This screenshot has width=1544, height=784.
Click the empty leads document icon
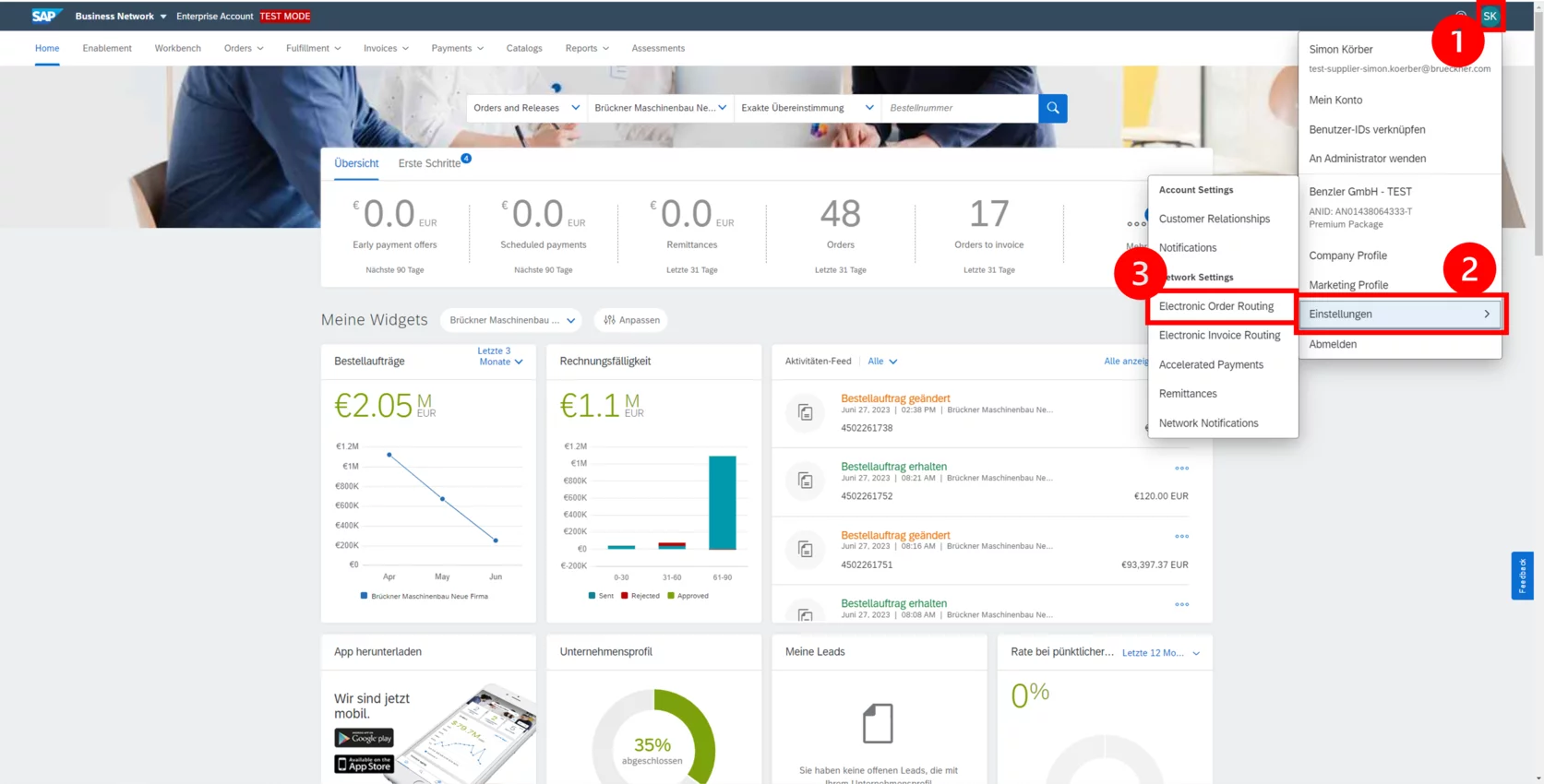tap(878, 723)
